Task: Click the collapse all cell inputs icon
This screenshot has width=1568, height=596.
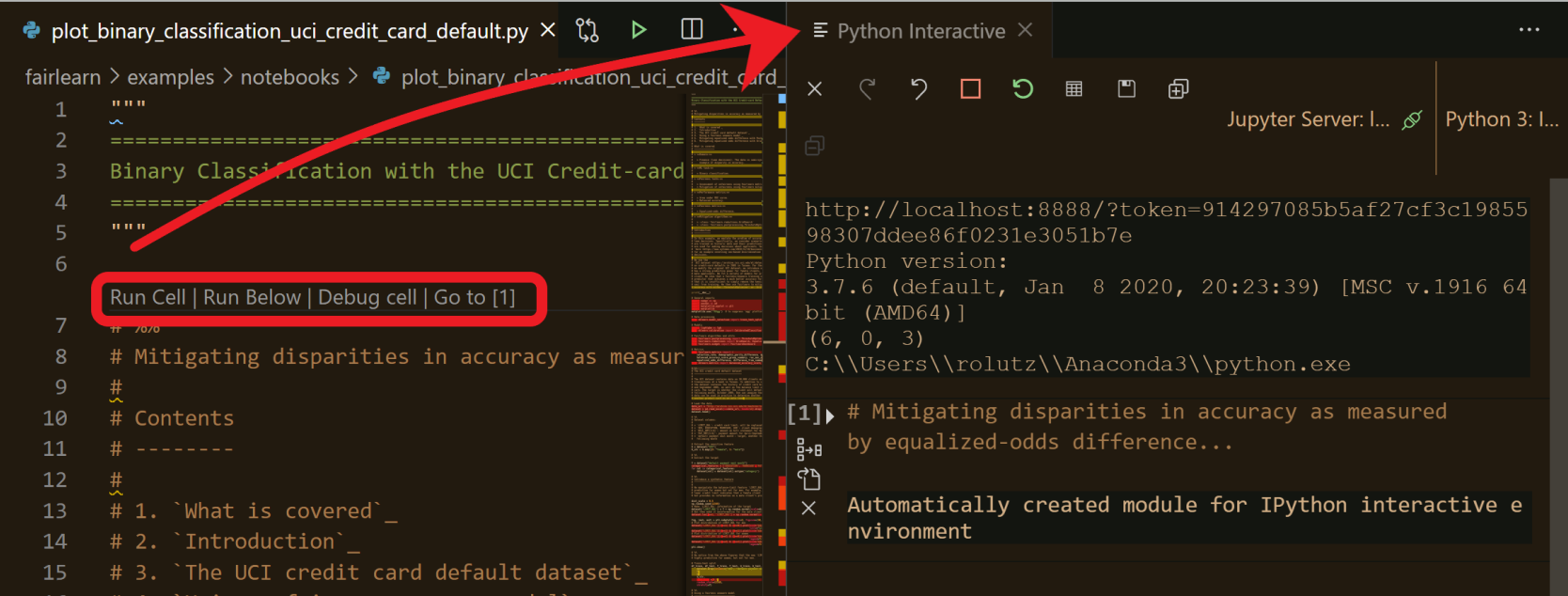Action: click(x=815, y=146)
